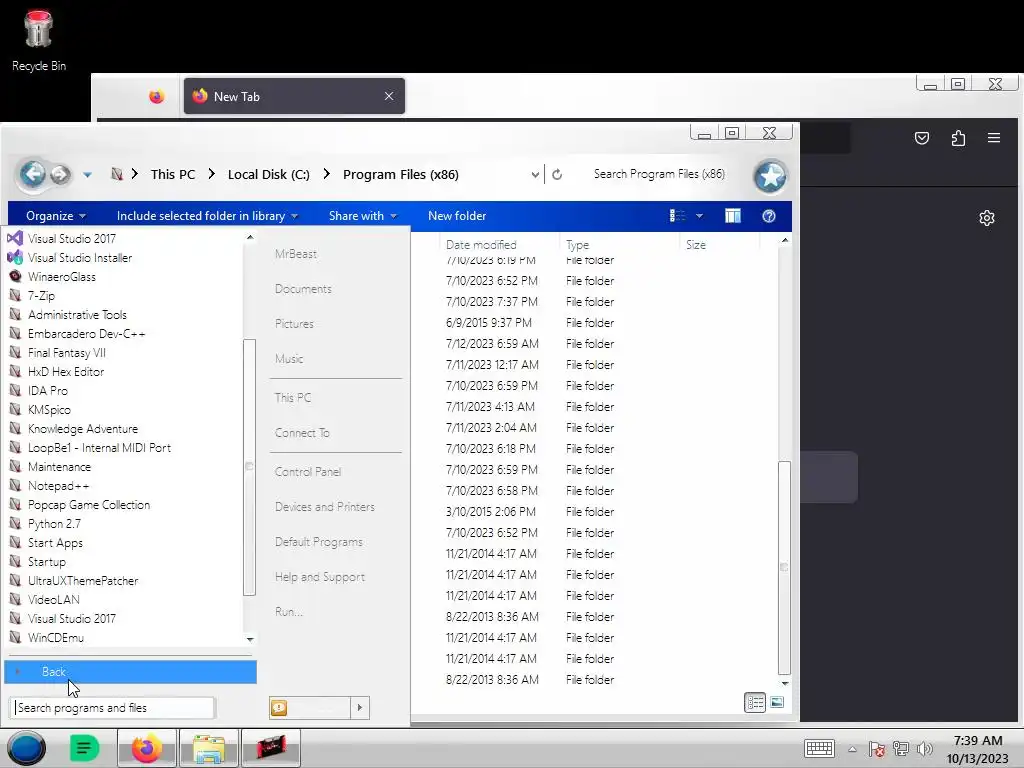
Task: Open the Organize menu
Action: tap(56, 216)
